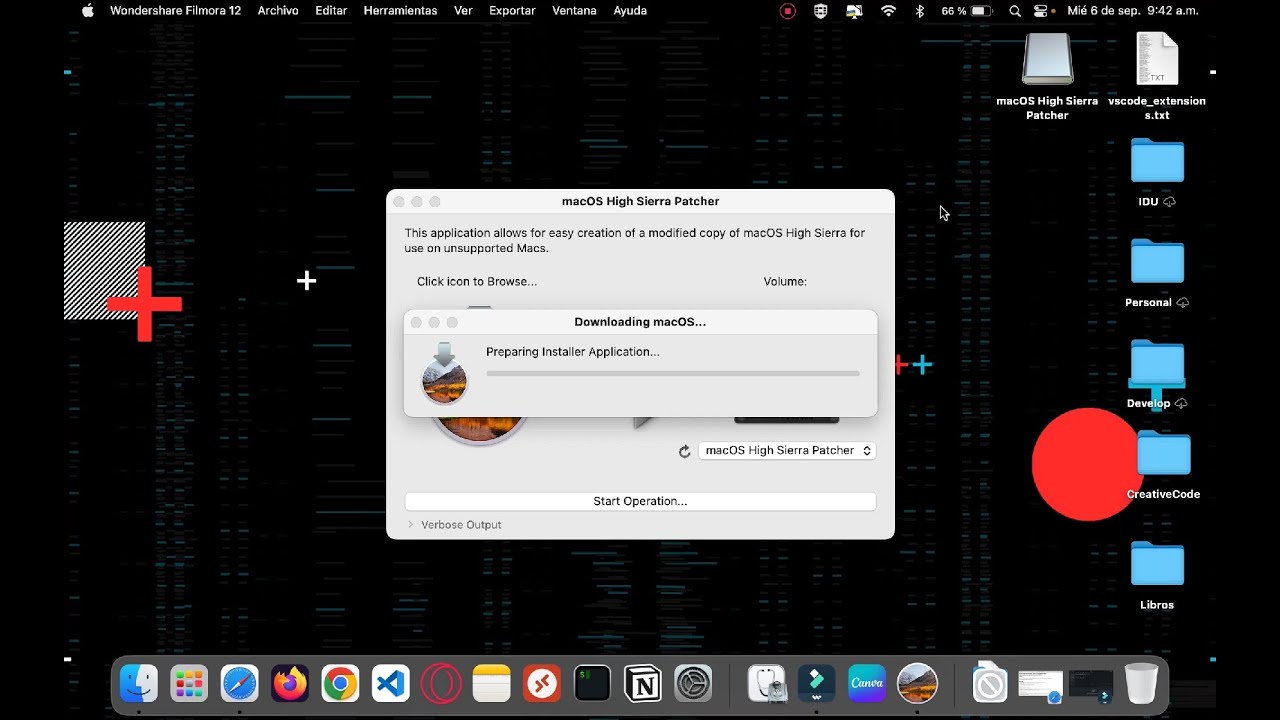
Task: Open the Herramientas menu
Action: click(400, 11)
